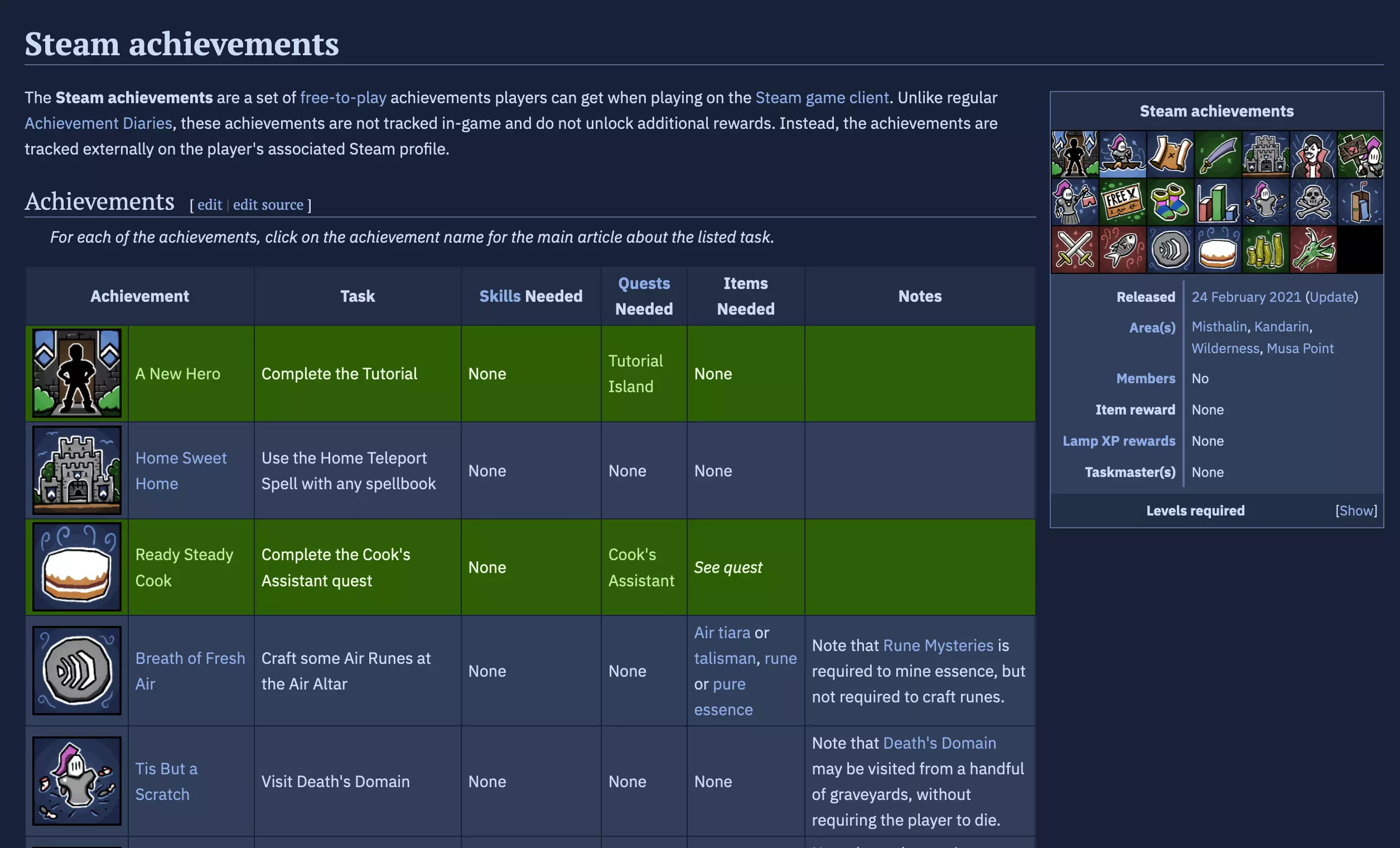The image size is (1400, 848).
Task: Click the treasure map scroll icon
Action: click(1170, 155)
